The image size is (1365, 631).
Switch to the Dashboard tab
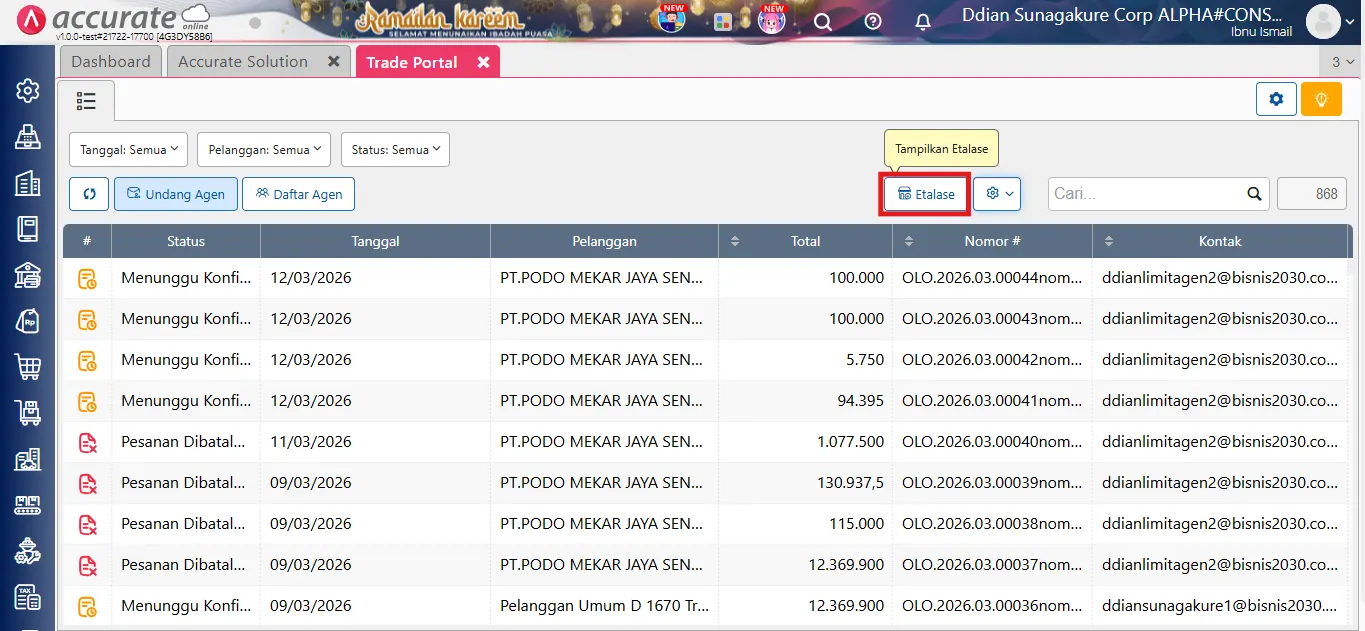click(110, 61)
